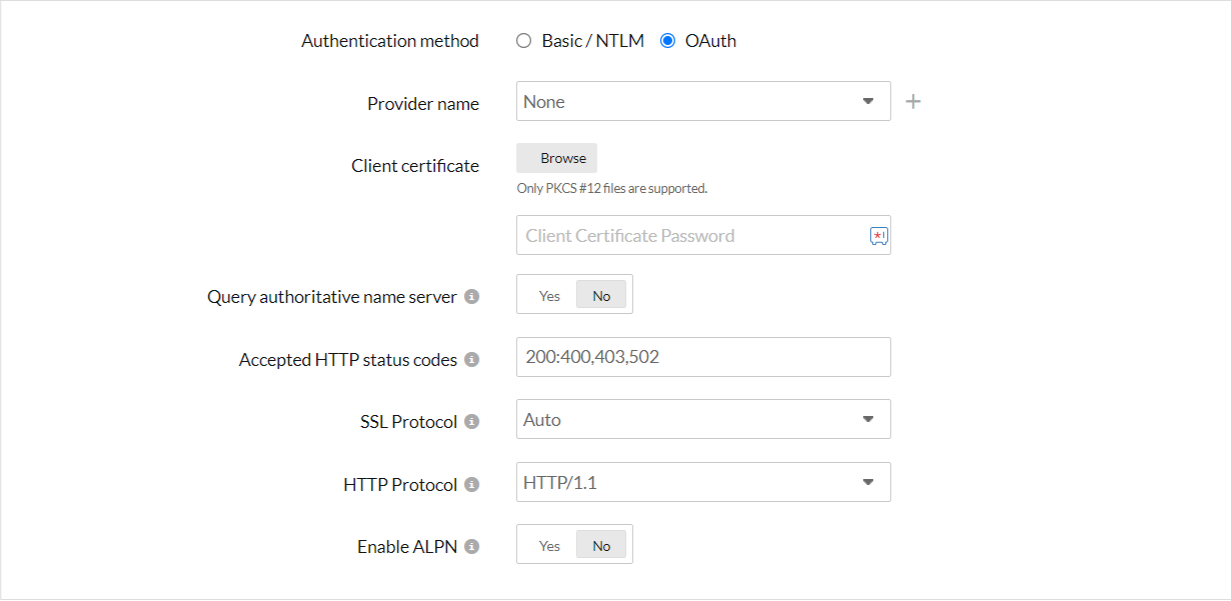Screen dimensions: 1231x601
Task: Click the plus icon to add provider
Action: 912,102
